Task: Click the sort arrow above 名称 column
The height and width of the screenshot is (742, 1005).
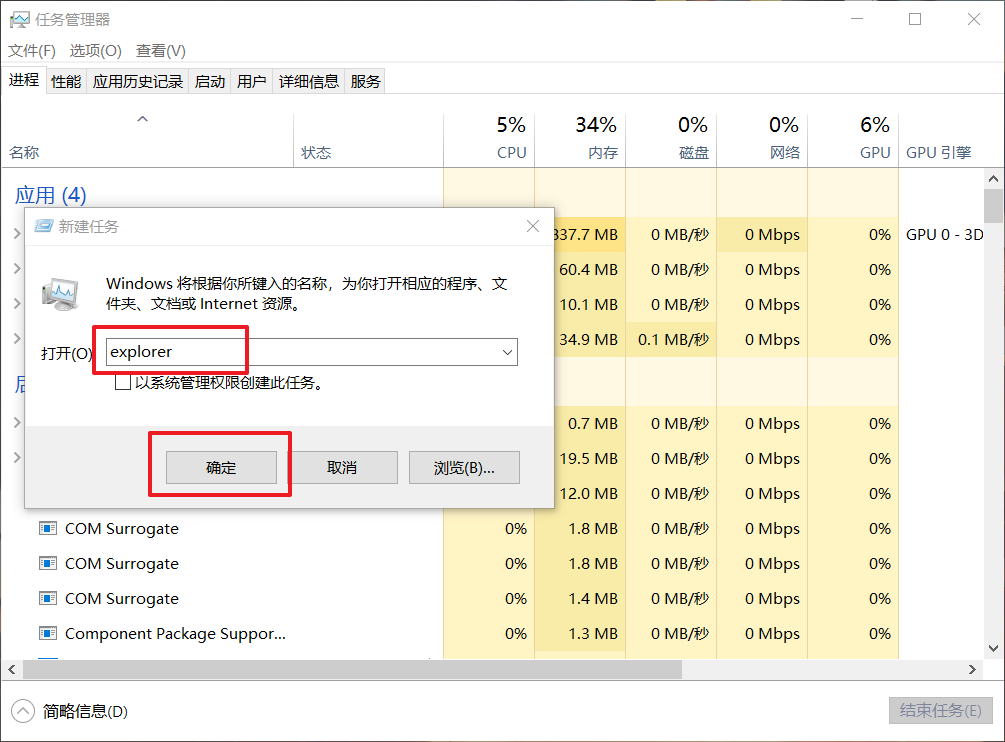Action: pos(142,119)
